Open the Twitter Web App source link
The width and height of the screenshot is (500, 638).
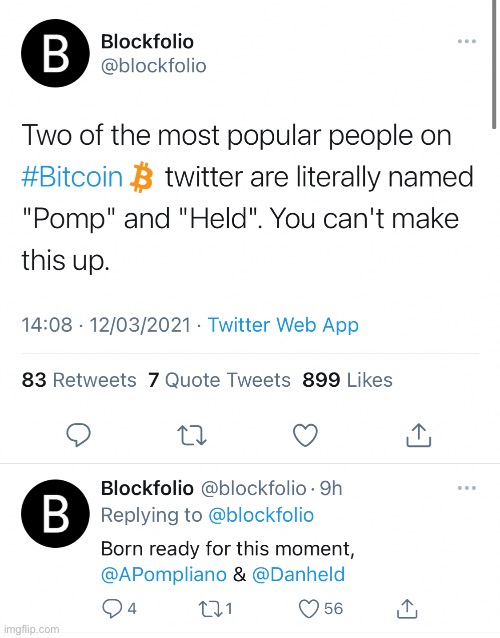coord(283,325)
